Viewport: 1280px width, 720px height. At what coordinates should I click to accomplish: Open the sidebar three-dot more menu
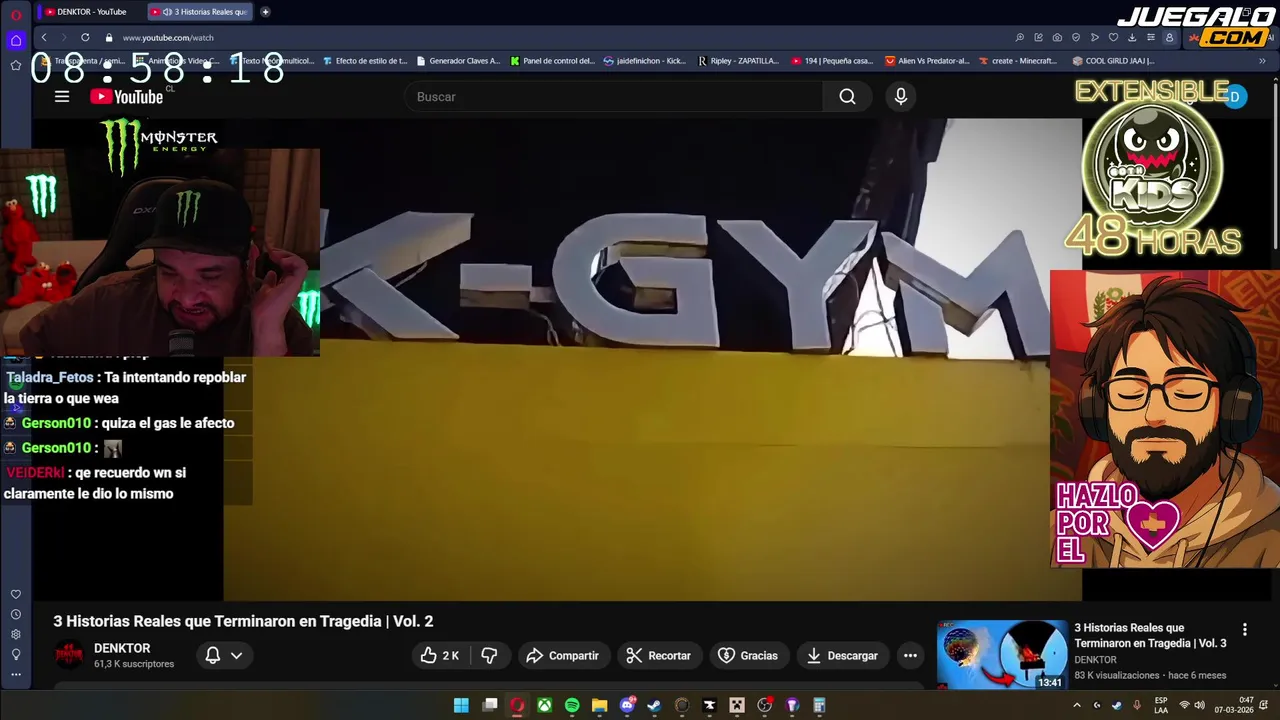(x=16, y=674)
